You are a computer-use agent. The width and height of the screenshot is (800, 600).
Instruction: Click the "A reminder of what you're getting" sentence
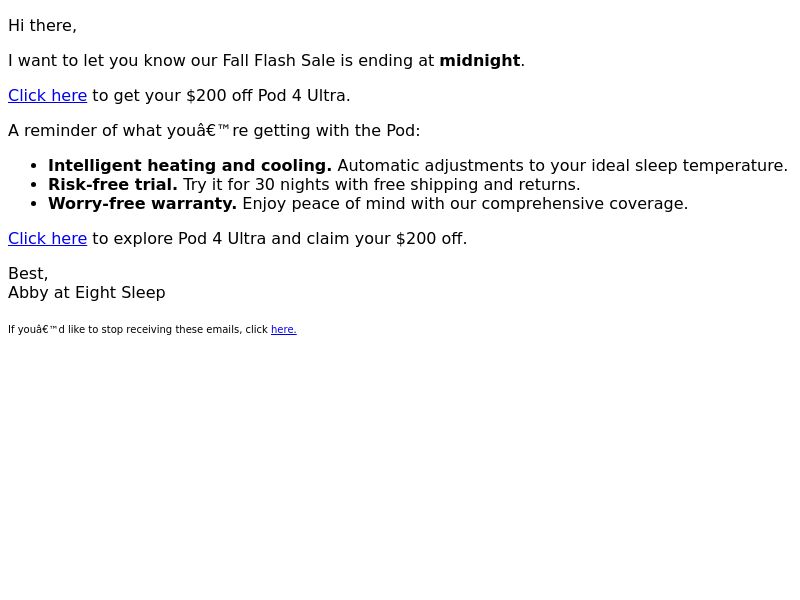click(x=214, y=130)
